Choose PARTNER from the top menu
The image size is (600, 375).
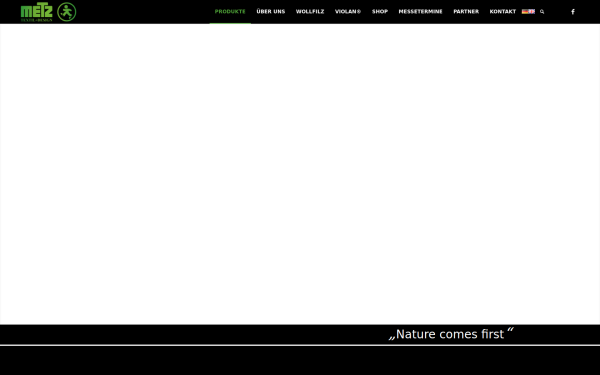pyautogui.click(x=466, y=11)
